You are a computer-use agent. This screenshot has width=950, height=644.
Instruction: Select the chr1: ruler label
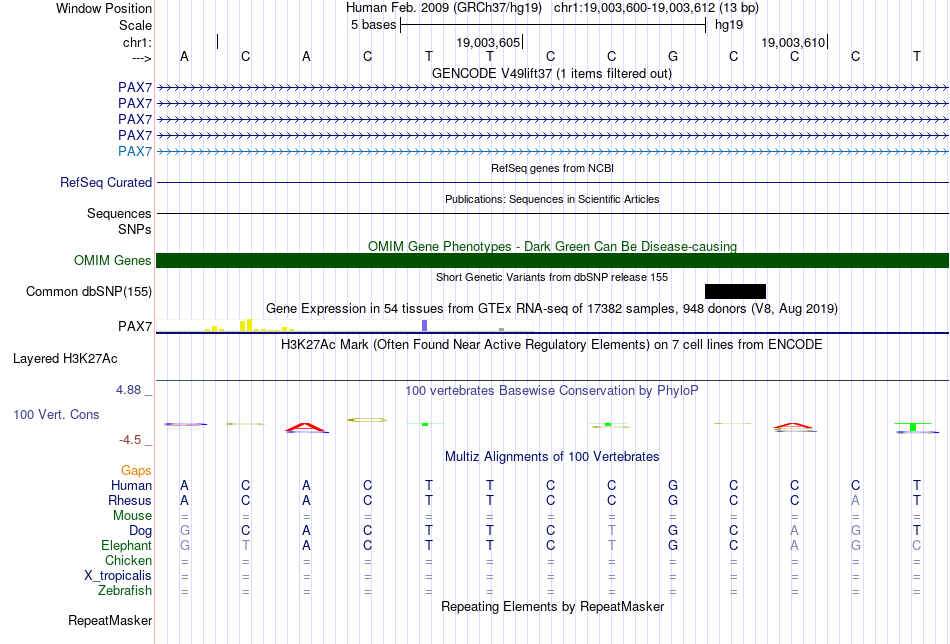137,42
